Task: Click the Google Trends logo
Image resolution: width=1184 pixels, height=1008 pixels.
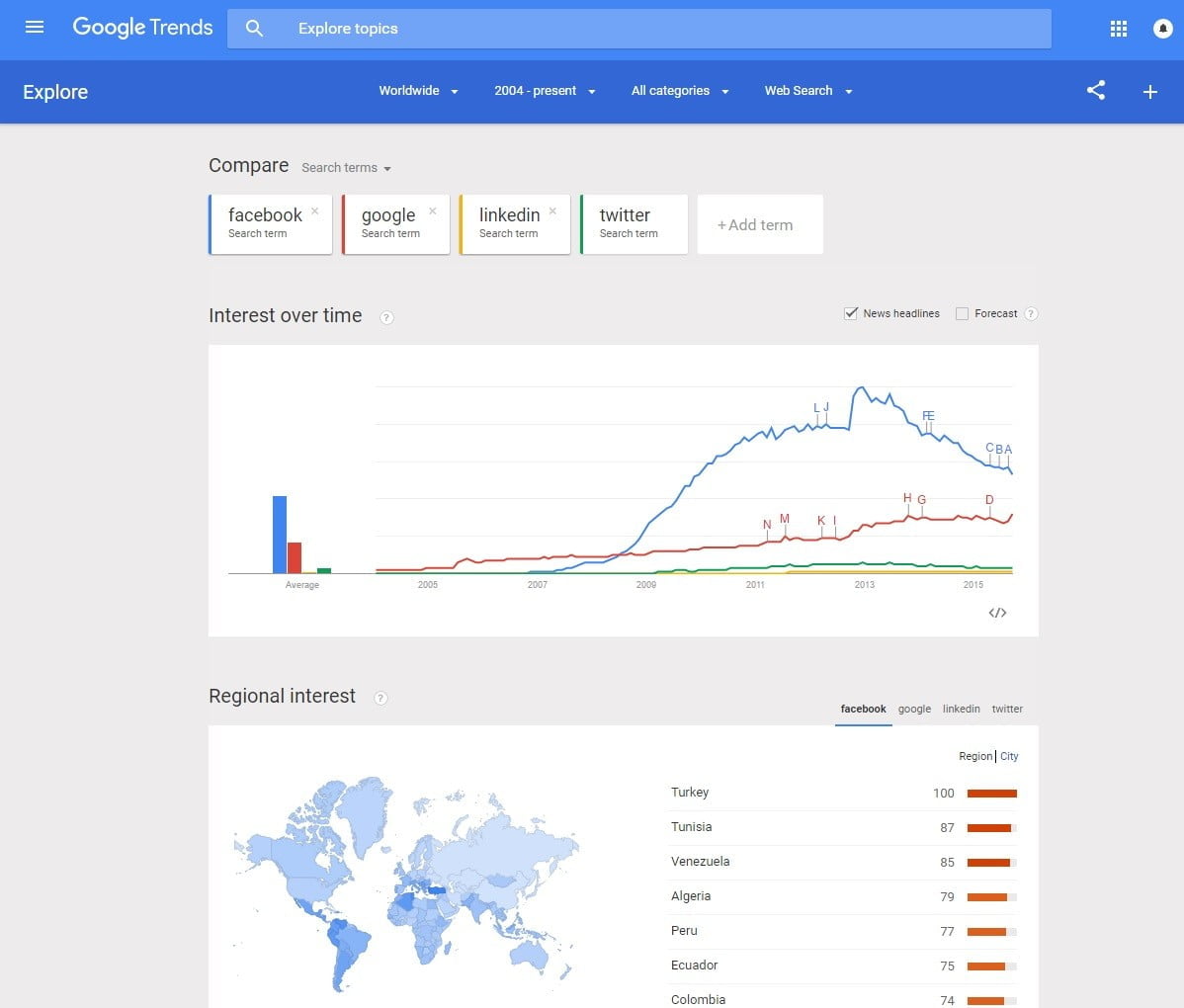Action: (x=142, y=28)
